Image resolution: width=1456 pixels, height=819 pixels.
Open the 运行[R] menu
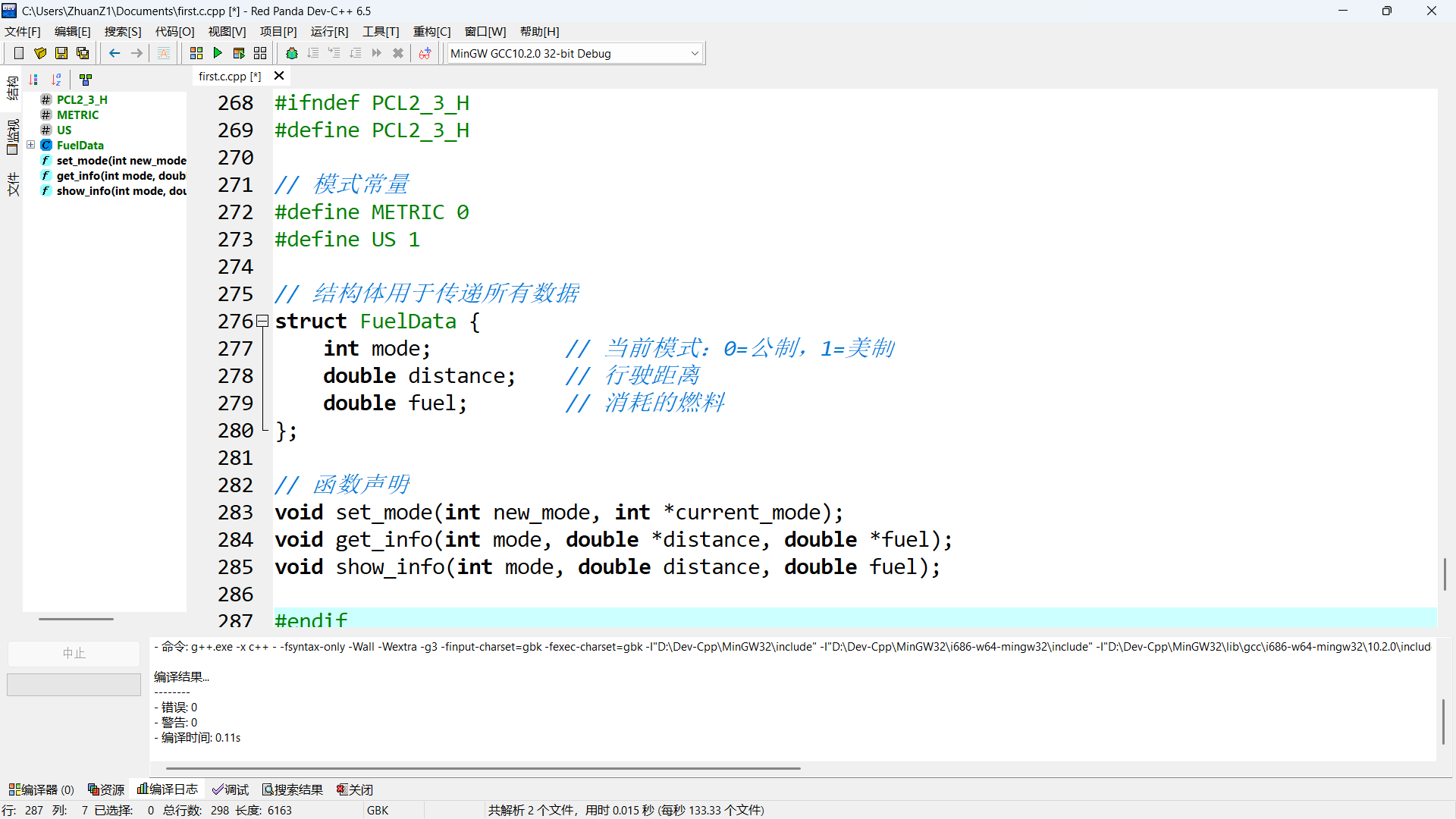tap(329, 31)
